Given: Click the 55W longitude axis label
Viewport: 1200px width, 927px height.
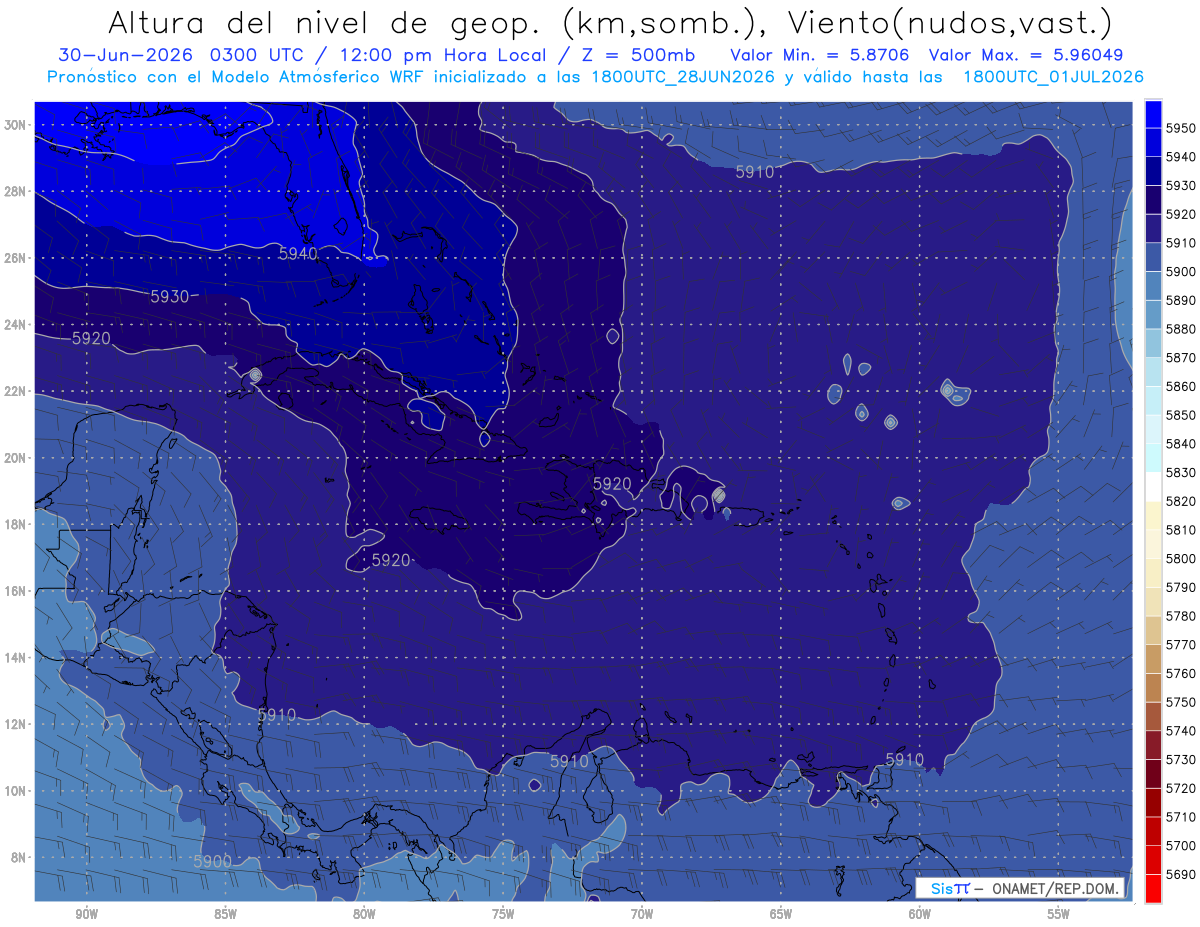Looking at the screenshot, I should click(1059, 913).
